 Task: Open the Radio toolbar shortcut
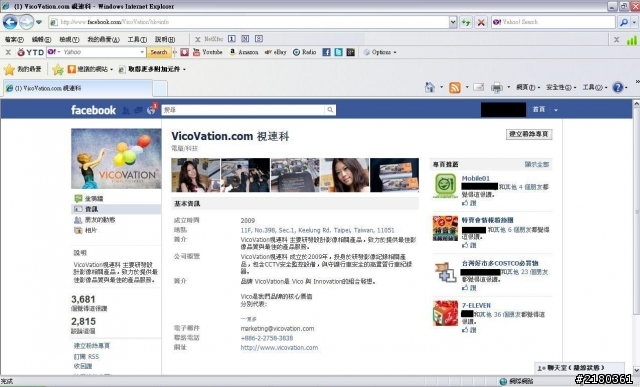click(x=304, y=52)
